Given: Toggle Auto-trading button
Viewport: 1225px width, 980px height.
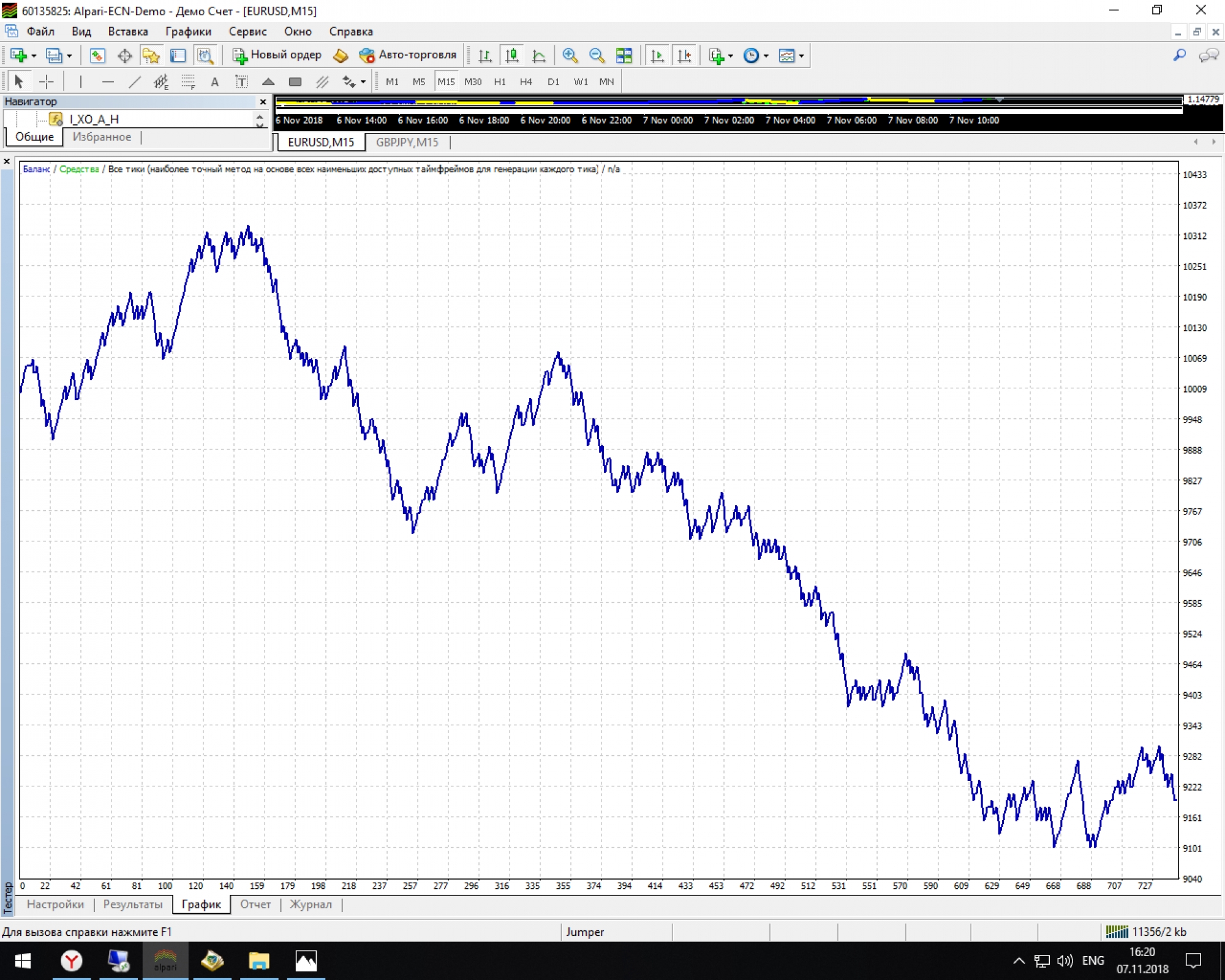Looking at the screenshot, I should pyautogui.click(x=408, y=55).
